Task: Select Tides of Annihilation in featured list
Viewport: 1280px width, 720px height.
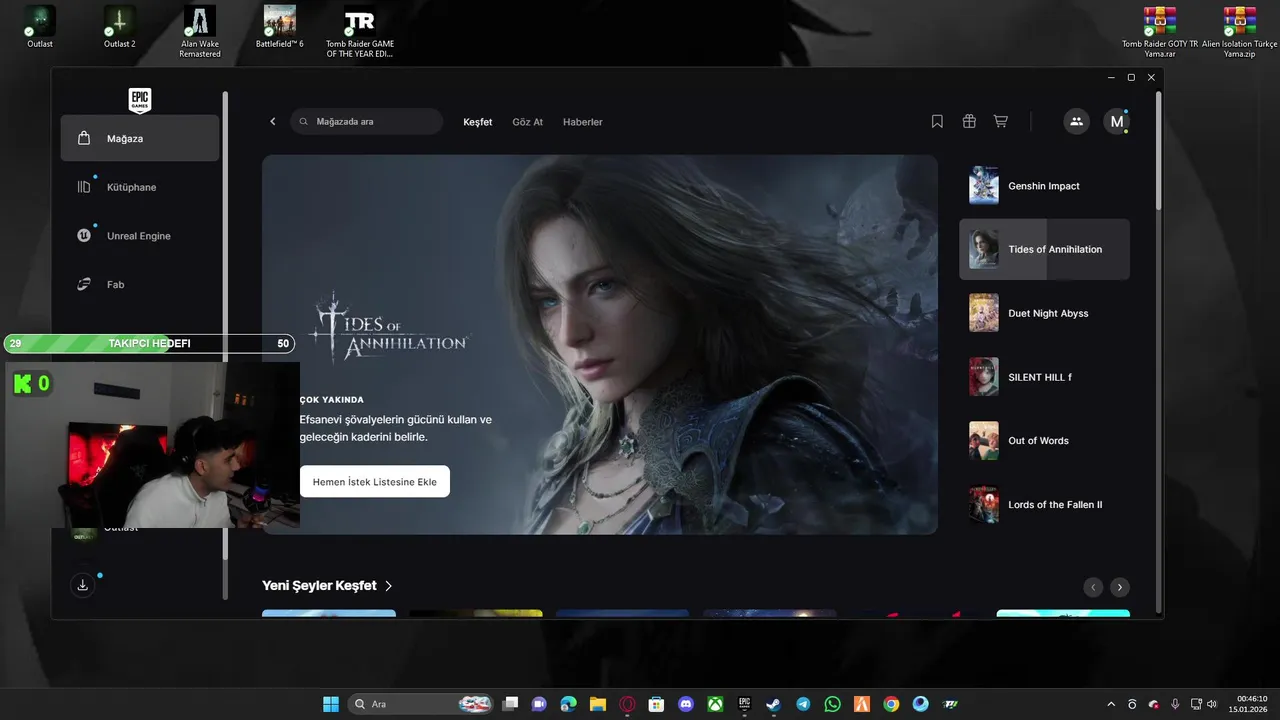Action: (x=1044, y=249)
